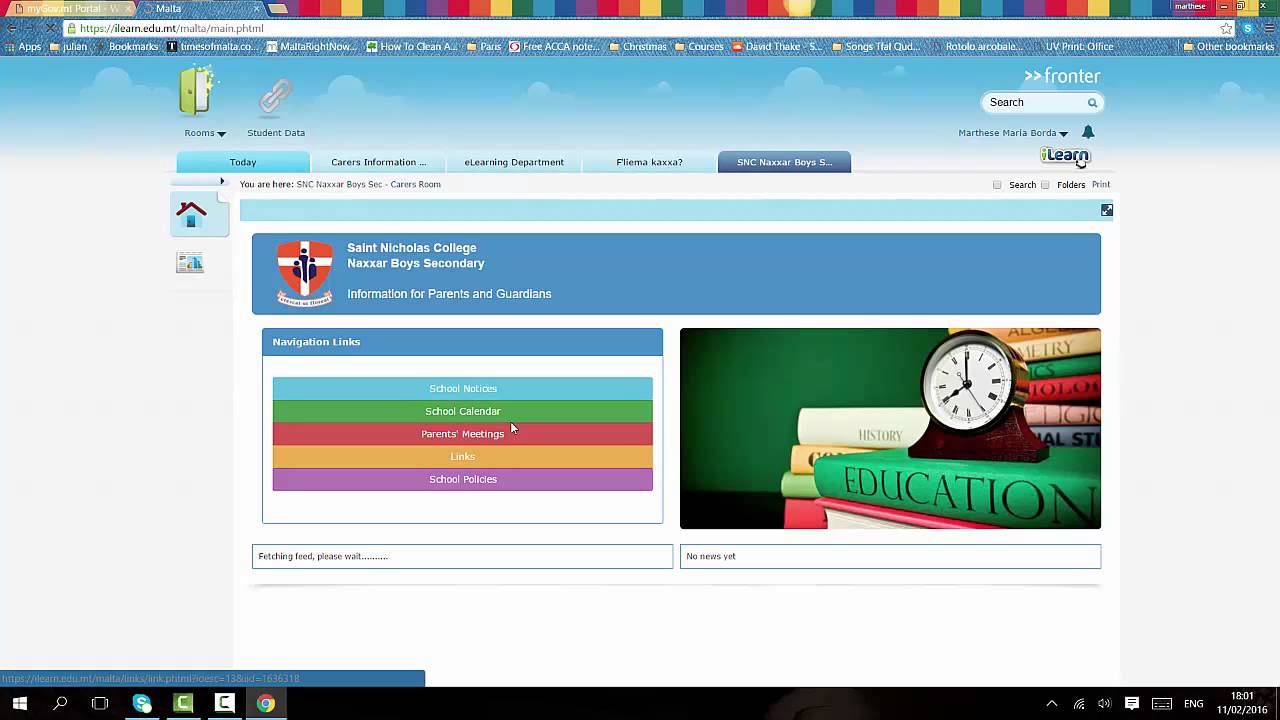The width and height of the screenshot is (1280, 720).
Task: Expand the Rooms dropdown
Action: (205, 133)
